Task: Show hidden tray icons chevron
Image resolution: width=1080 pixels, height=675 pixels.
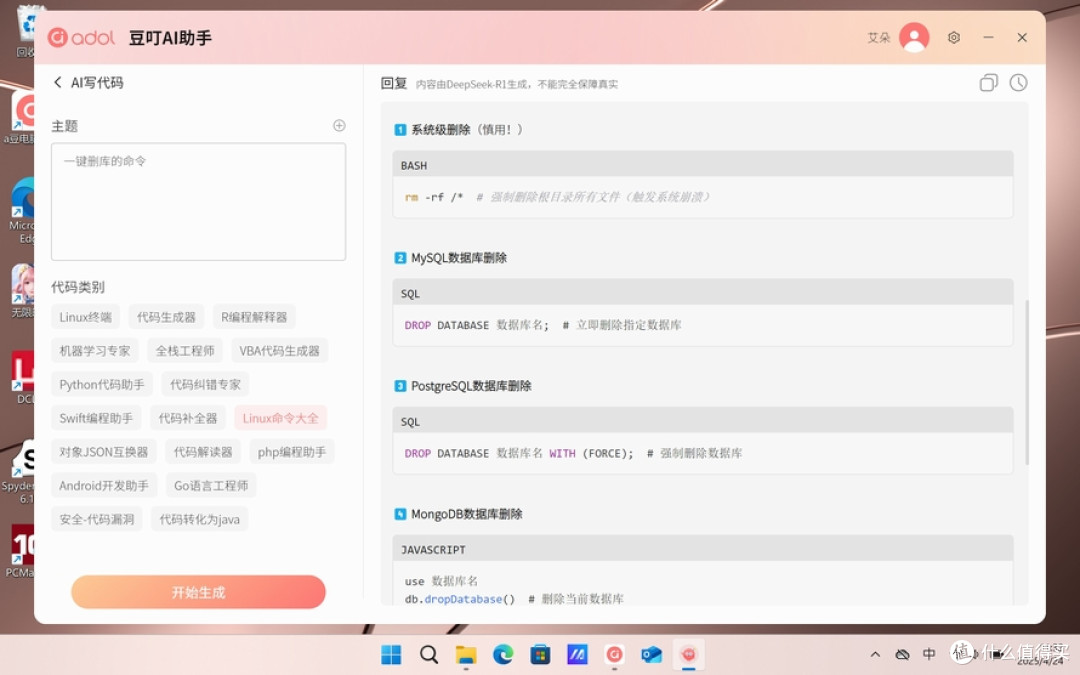Action: (875, 654)
